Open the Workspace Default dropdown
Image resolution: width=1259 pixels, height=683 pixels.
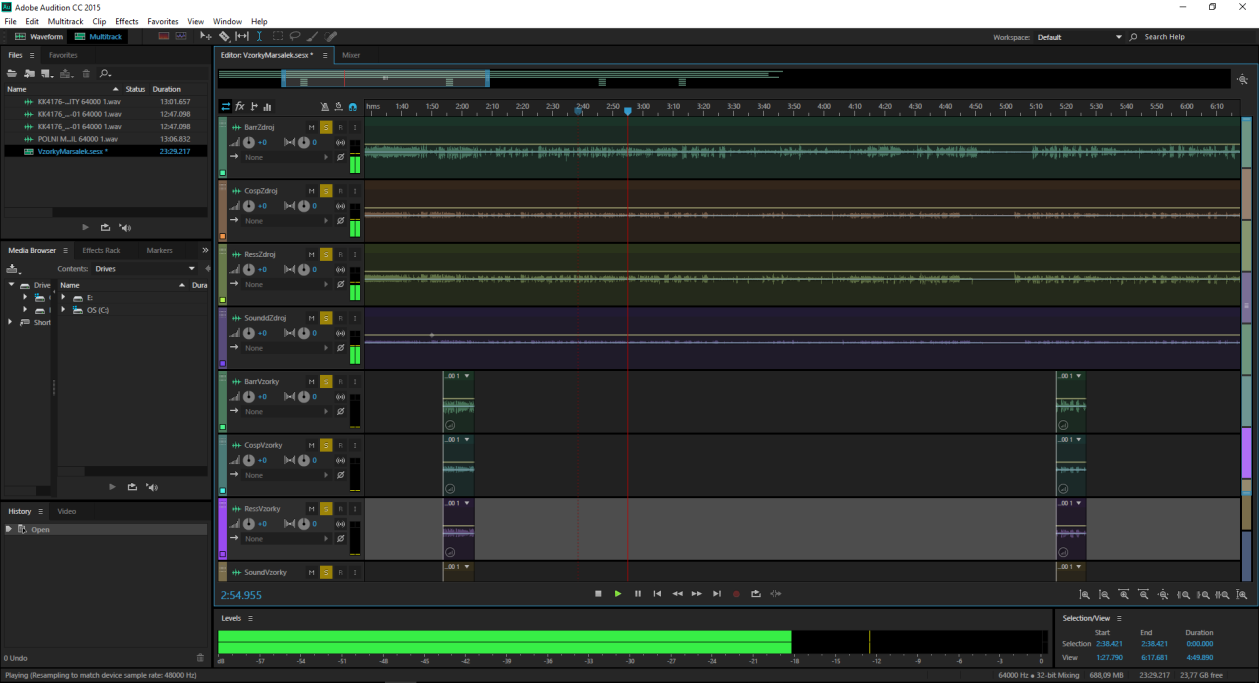[x=1080, y=37]
